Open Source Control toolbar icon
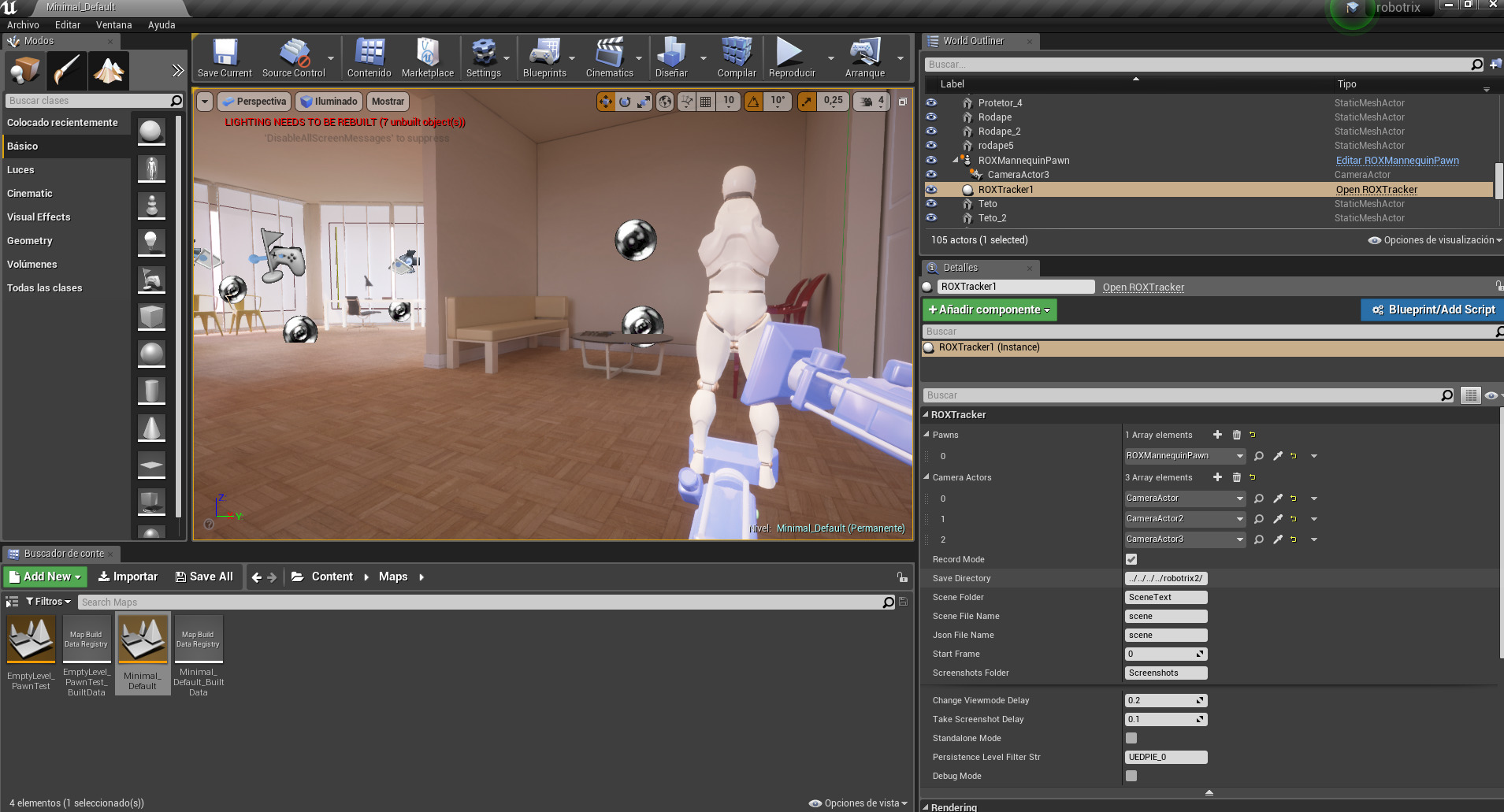This screenshot has width=1504, height=812. pyautogui.click(x=293, y=57)
